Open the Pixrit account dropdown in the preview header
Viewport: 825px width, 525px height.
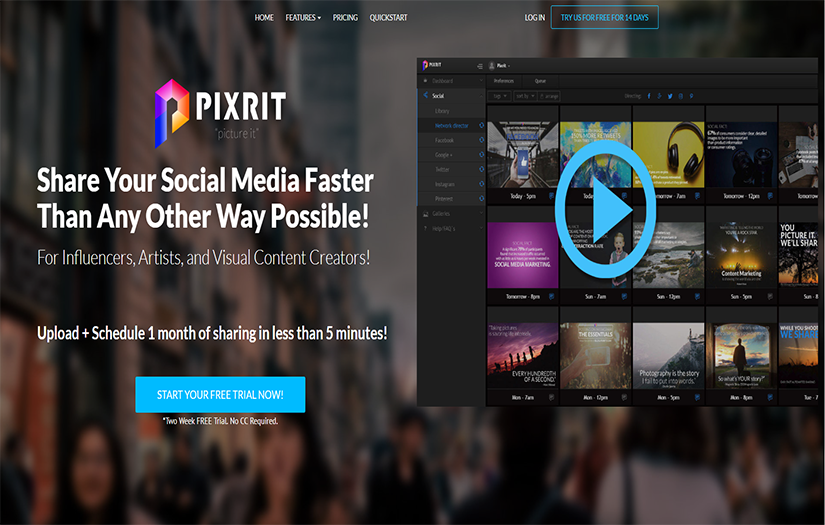tap(499, 66)
